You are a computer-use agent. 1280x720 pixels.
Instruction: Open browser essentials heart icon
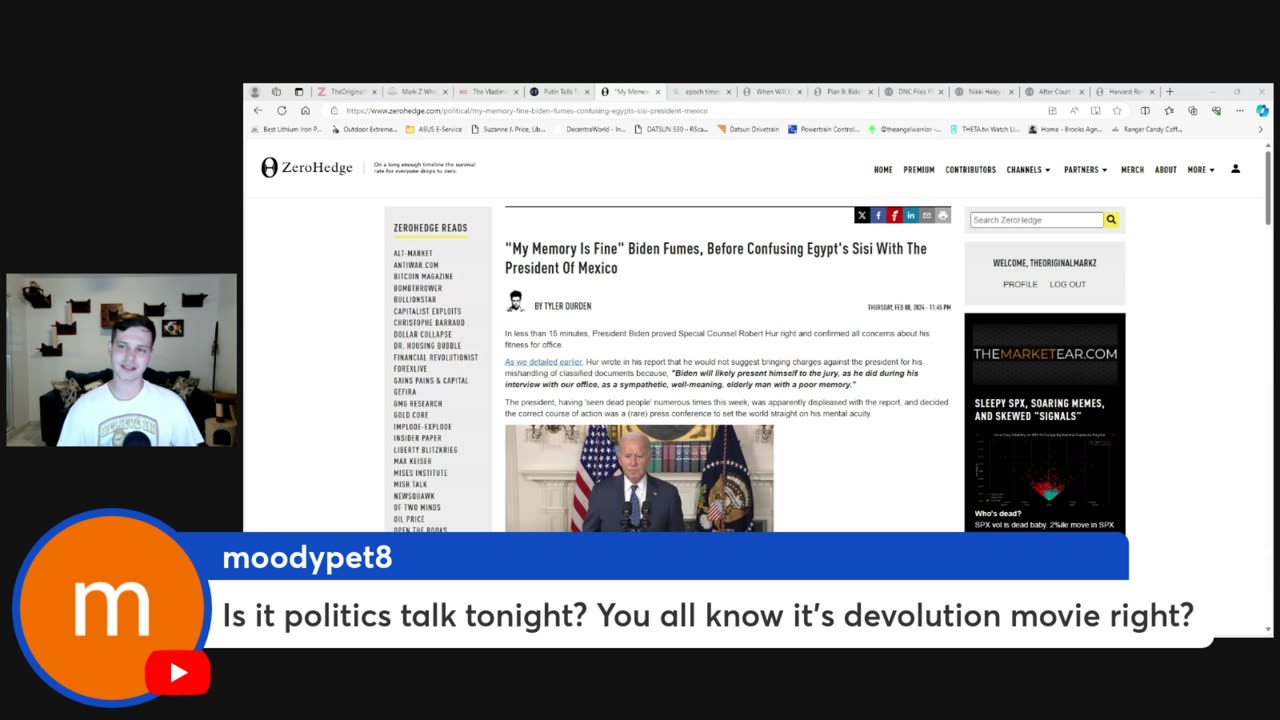(1217, 111)
